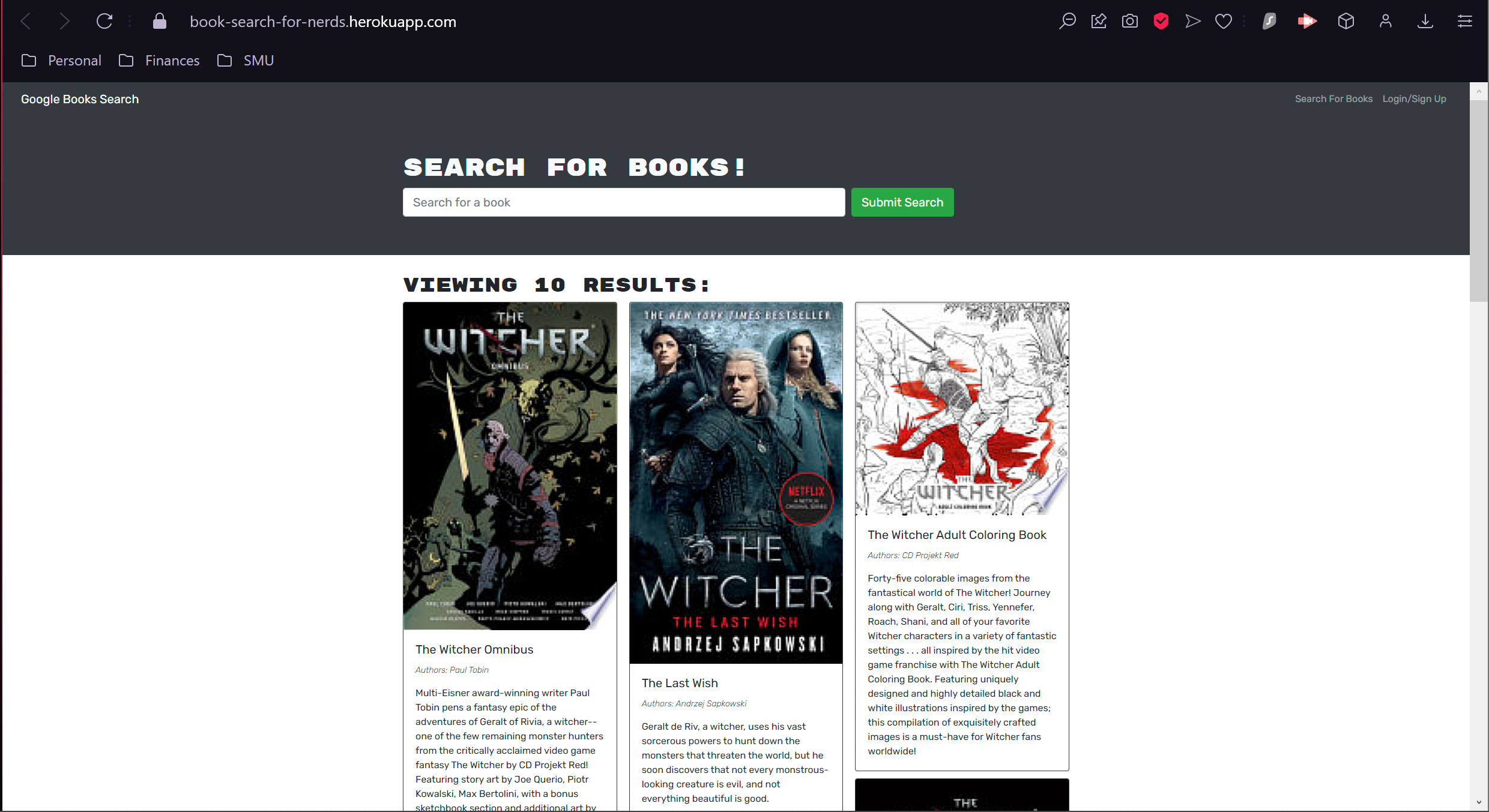Click the Submit Search button
The height and width of the screenshot is (812, 1489).
902,202
